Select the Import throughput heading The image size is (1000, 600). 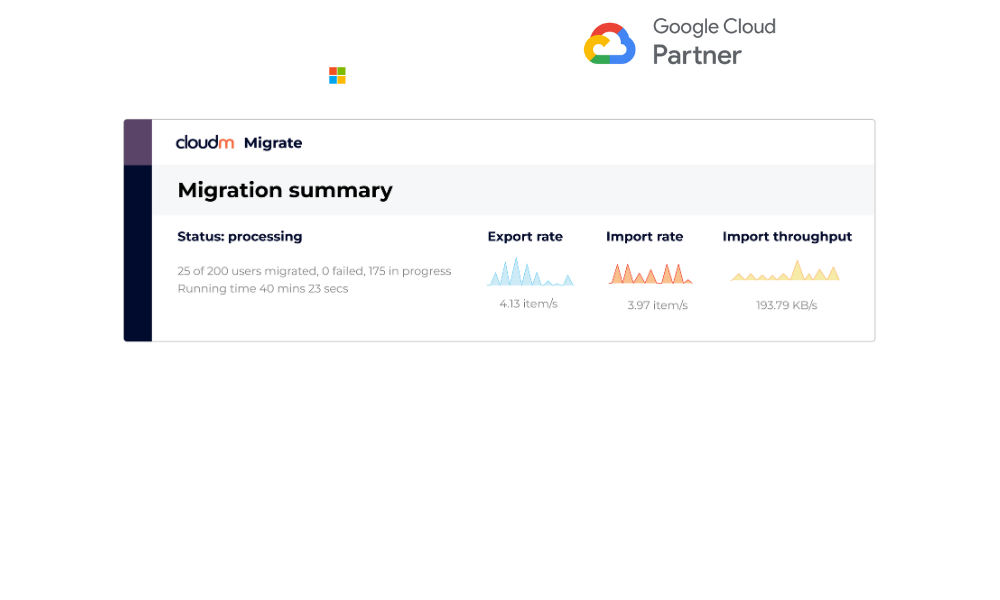tap(787, 237)
